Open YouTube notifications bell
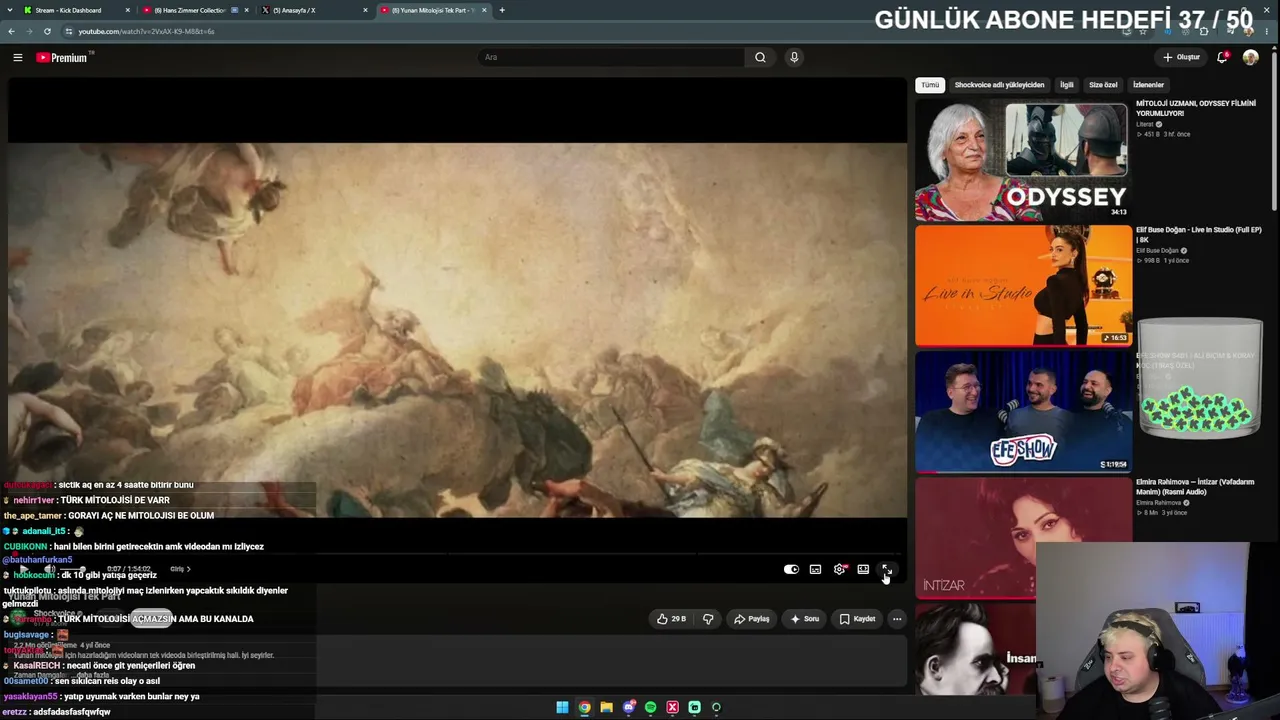The image size is (1280, 720). point(1222,57)
